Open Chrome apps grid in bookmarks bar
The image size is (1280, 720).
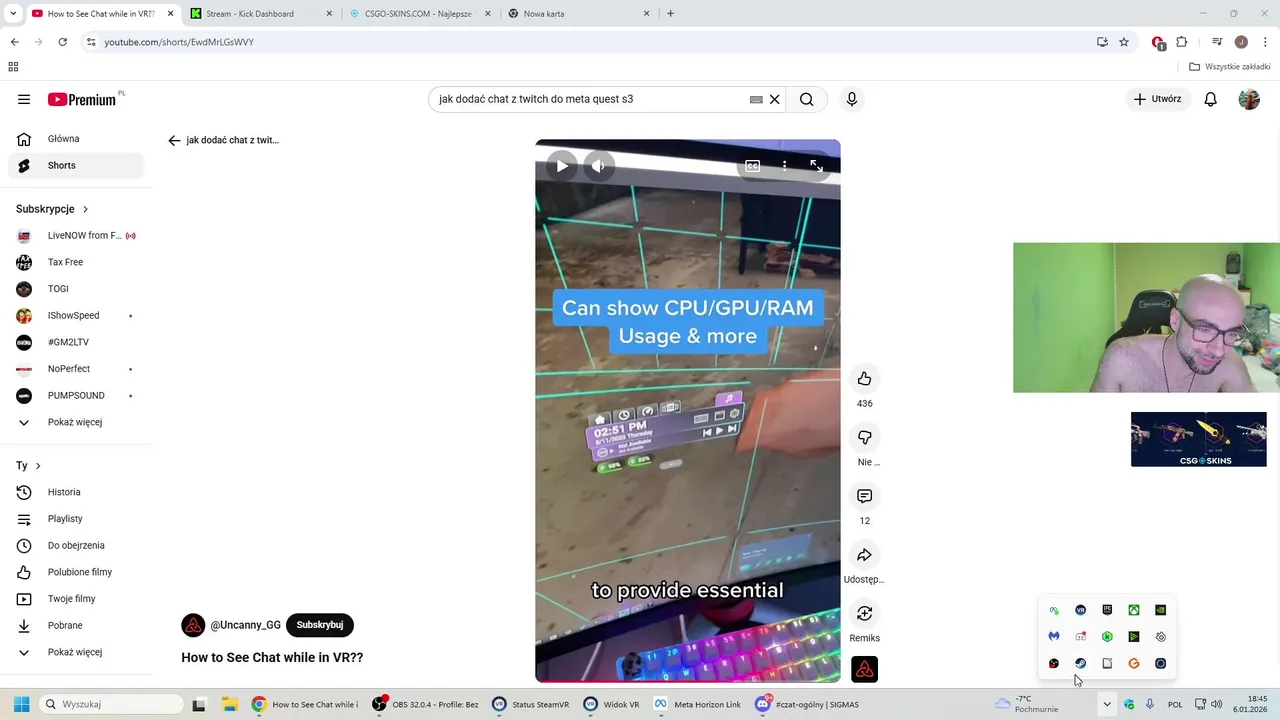pos(13,67)
